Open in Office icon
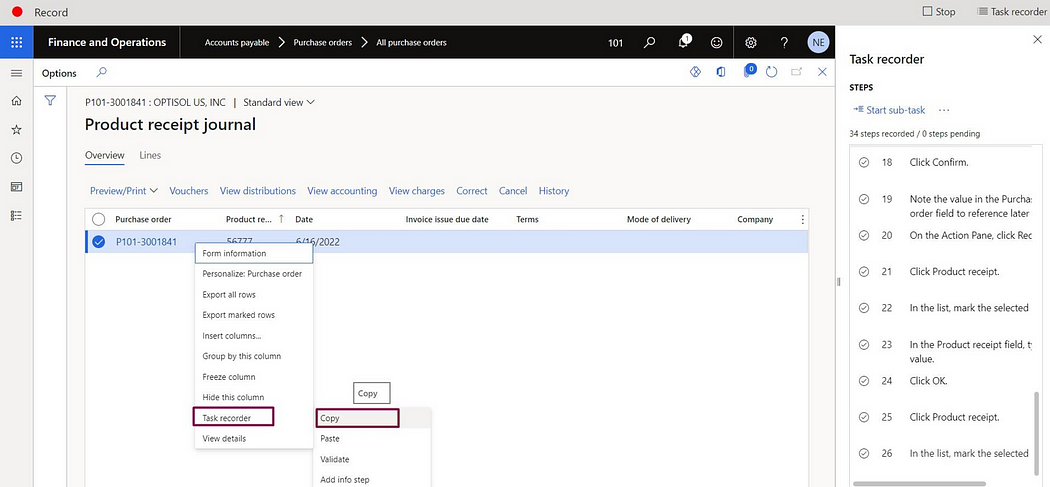Viewport: 1050px width, 487px height. 721,72
